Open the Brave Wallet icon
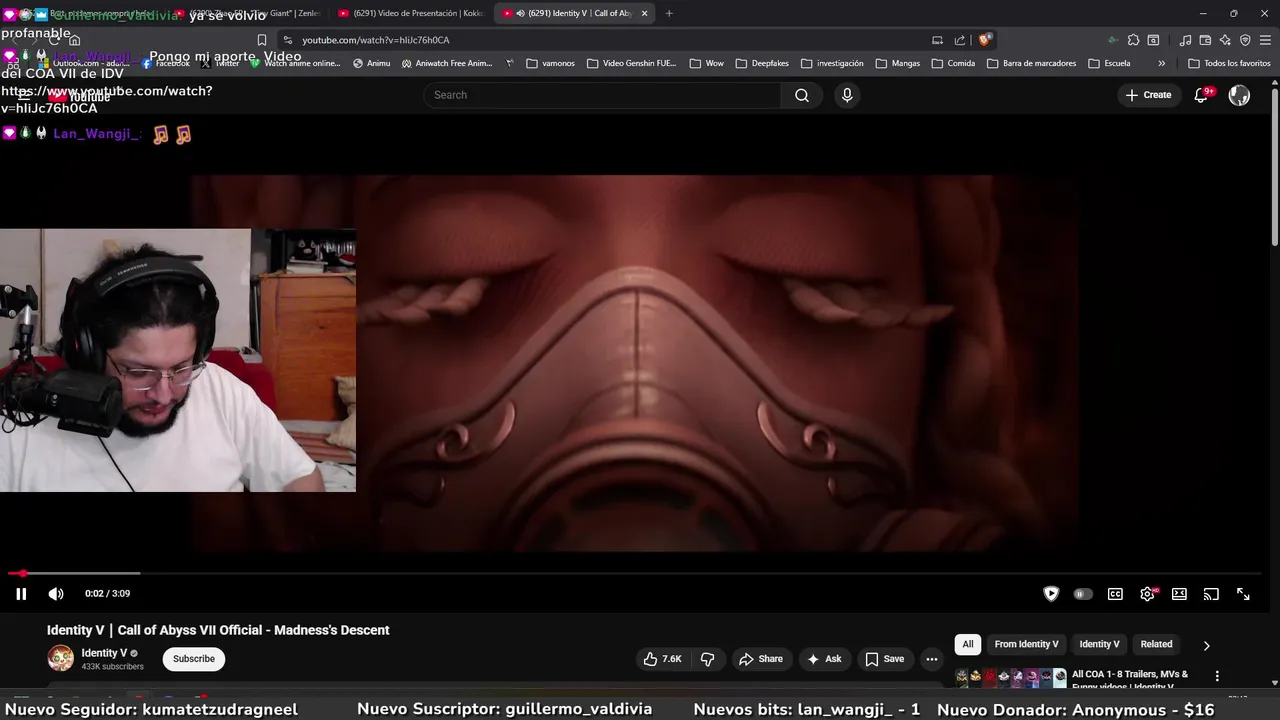1280x720 pixels. [x=1205, y=40]
